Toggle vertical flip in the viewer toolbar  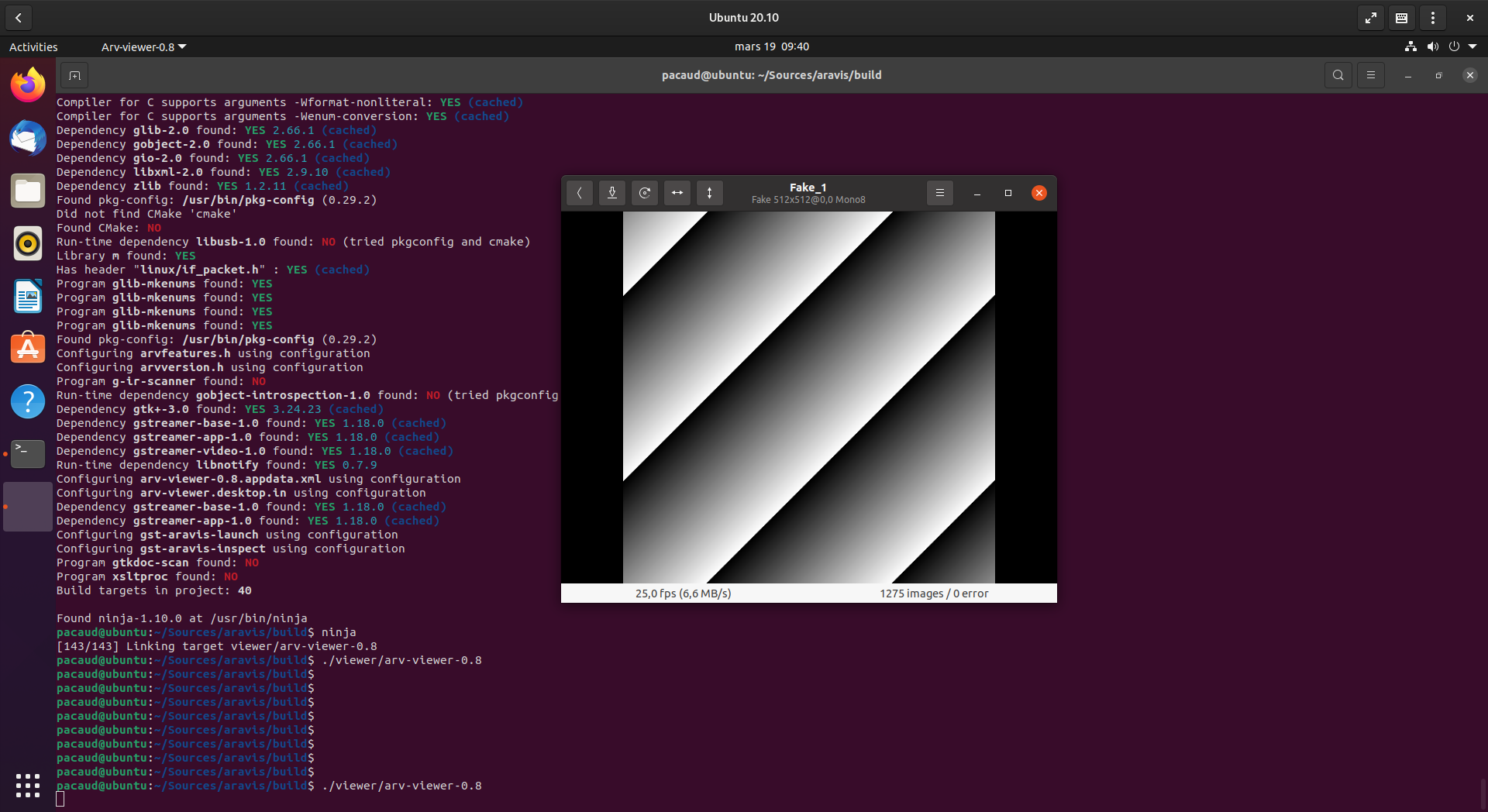(x=710, y=193)
